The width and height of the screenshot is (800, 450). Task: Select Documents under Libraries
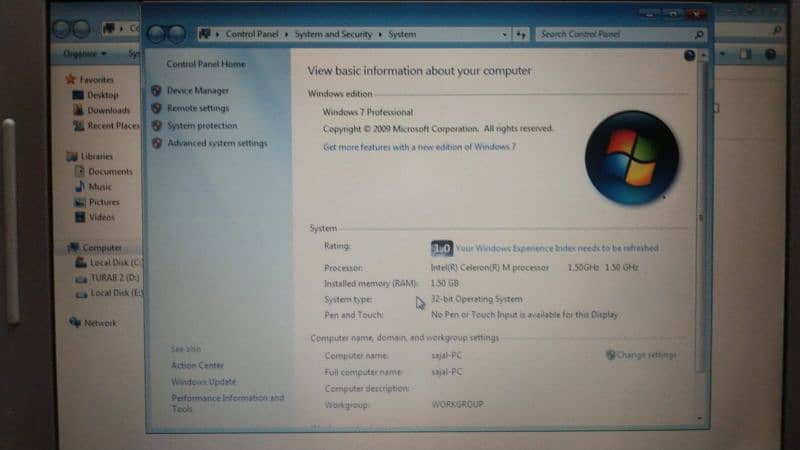click(110, 171)
